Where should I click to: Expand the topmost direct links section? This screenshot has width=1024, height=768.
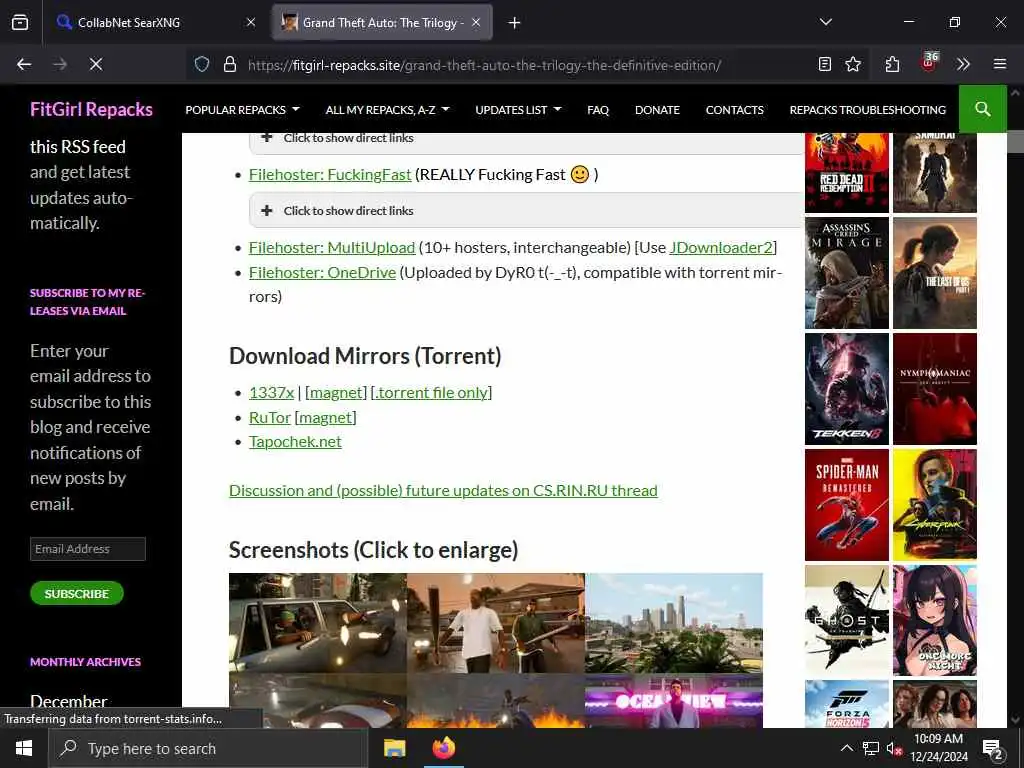click(526, 140)
